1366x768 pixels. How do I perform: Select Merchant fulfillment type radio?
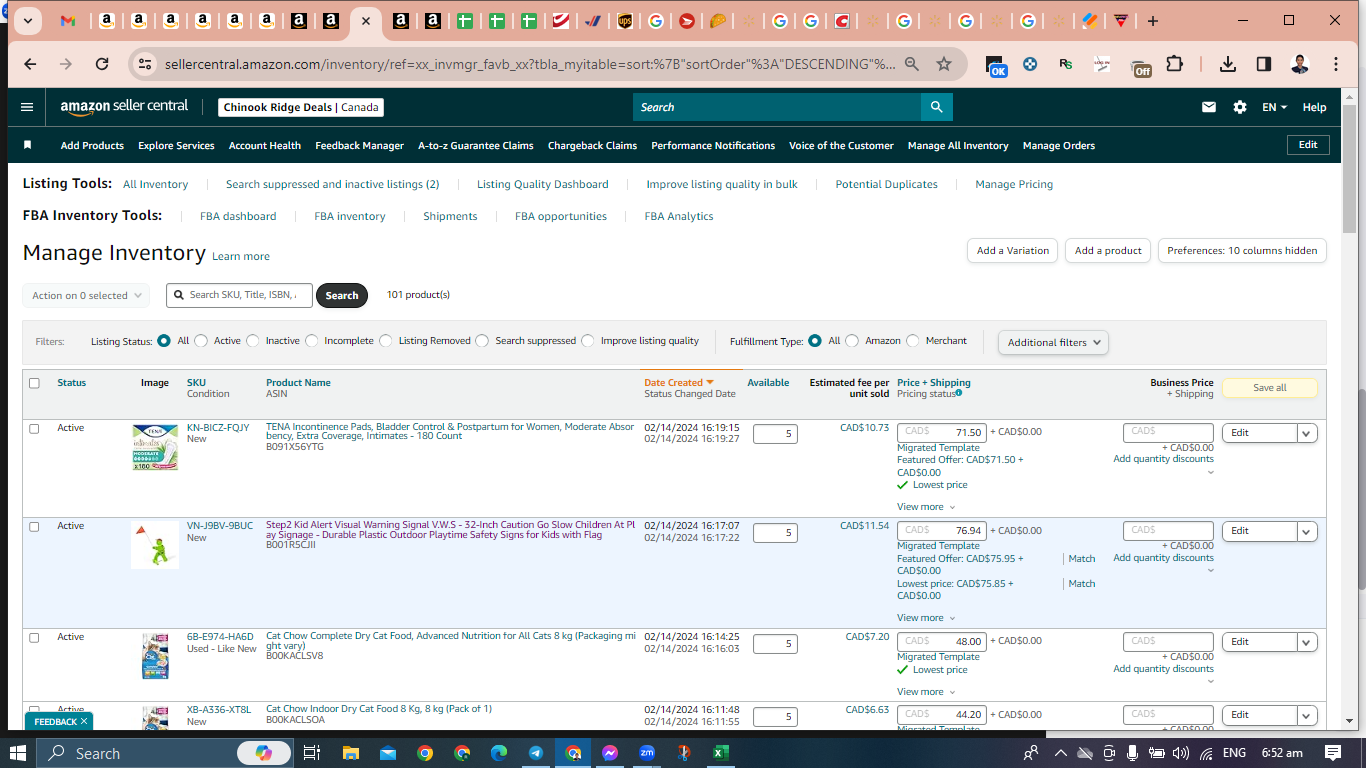(912, 341)
